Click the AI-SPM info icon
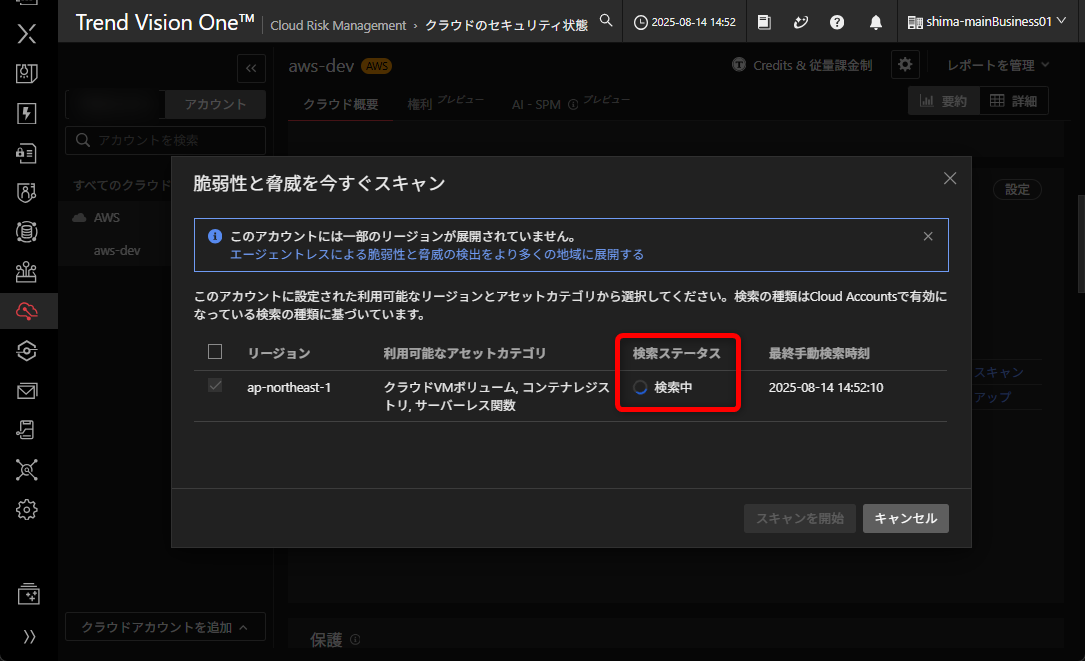Viewport: 1085px width, 661px height. [573, 105]
